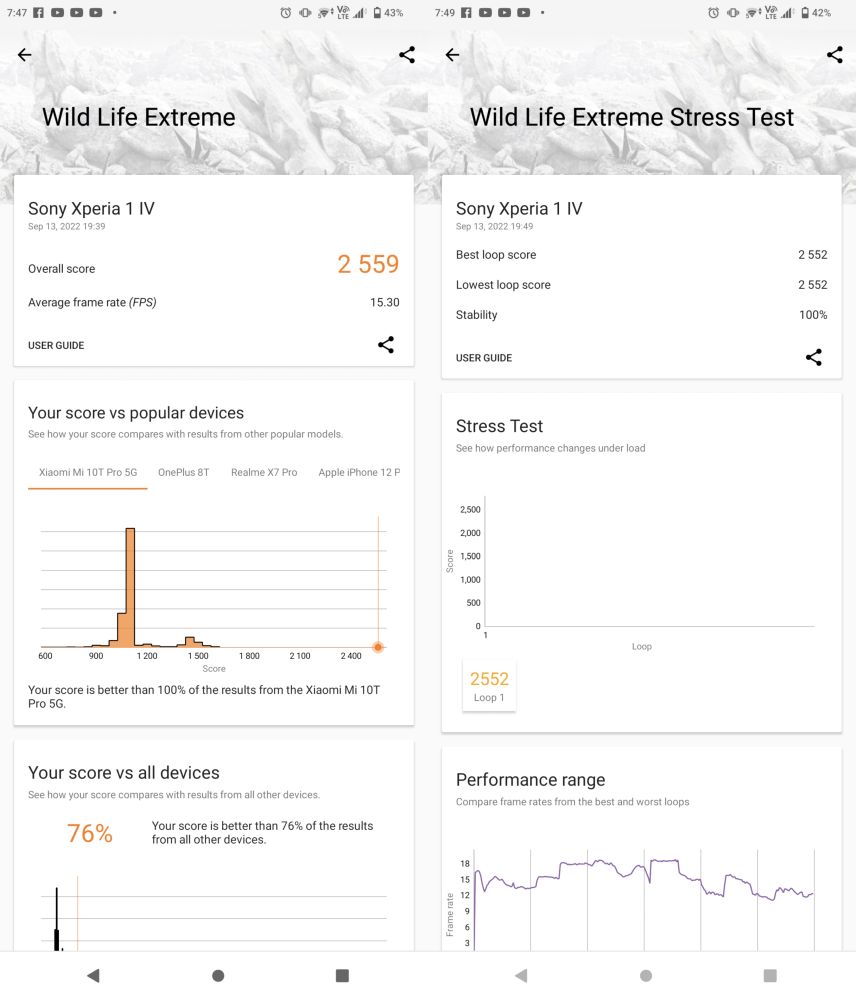Share result beside USER GUIDE in Stability card

click(814, 357)
